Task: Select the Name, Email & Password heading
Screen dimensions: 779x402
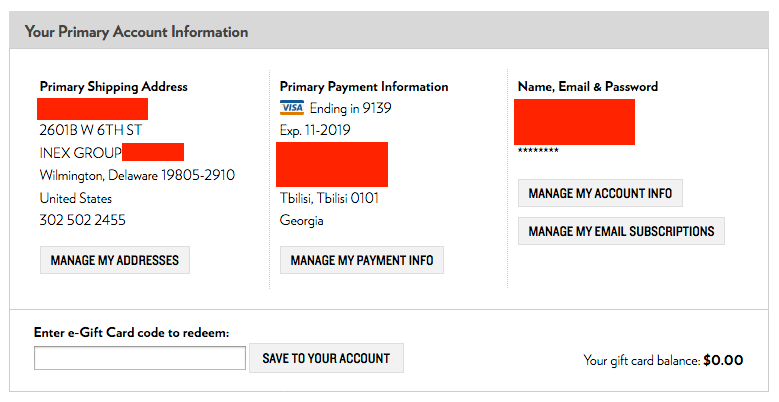Action: point(588,86)
